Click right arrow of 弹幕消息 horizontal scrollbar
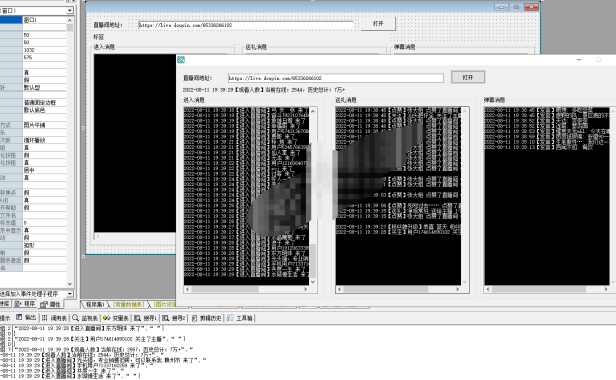Image resolution: width=616 pixels, height=380 pixels. (606, 289)
